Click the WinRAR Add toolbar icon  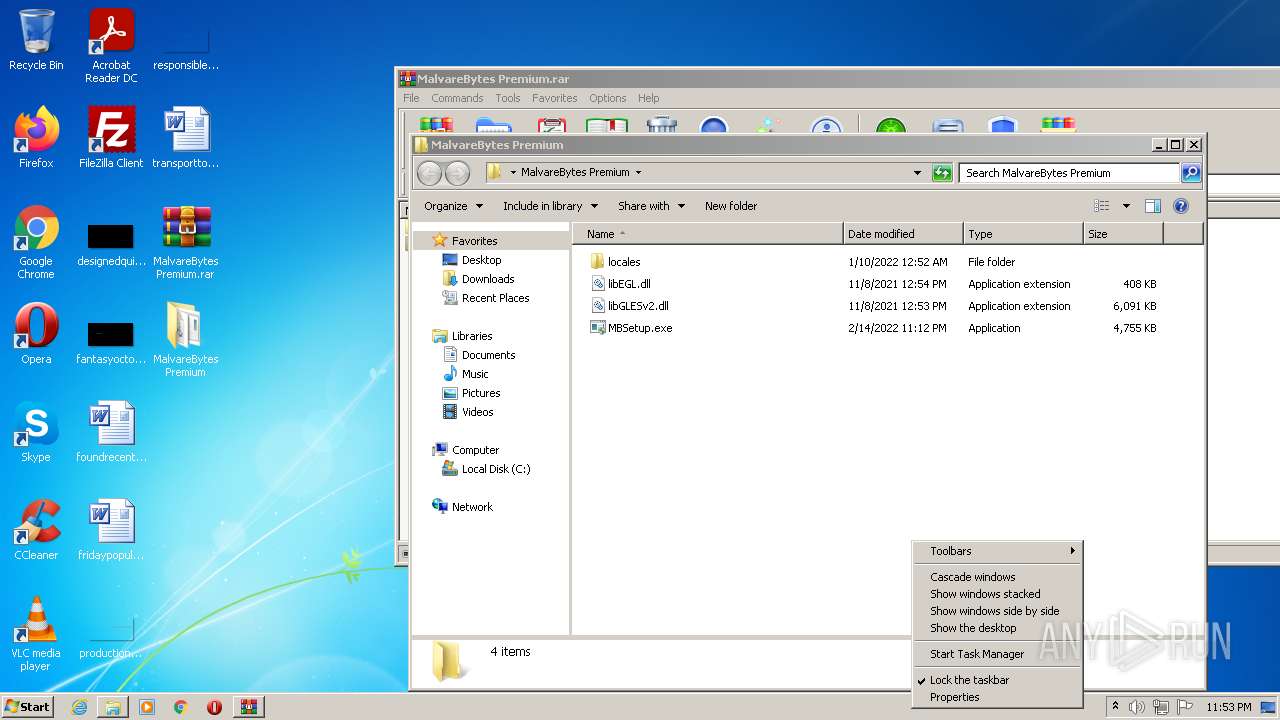click(437, 126)
